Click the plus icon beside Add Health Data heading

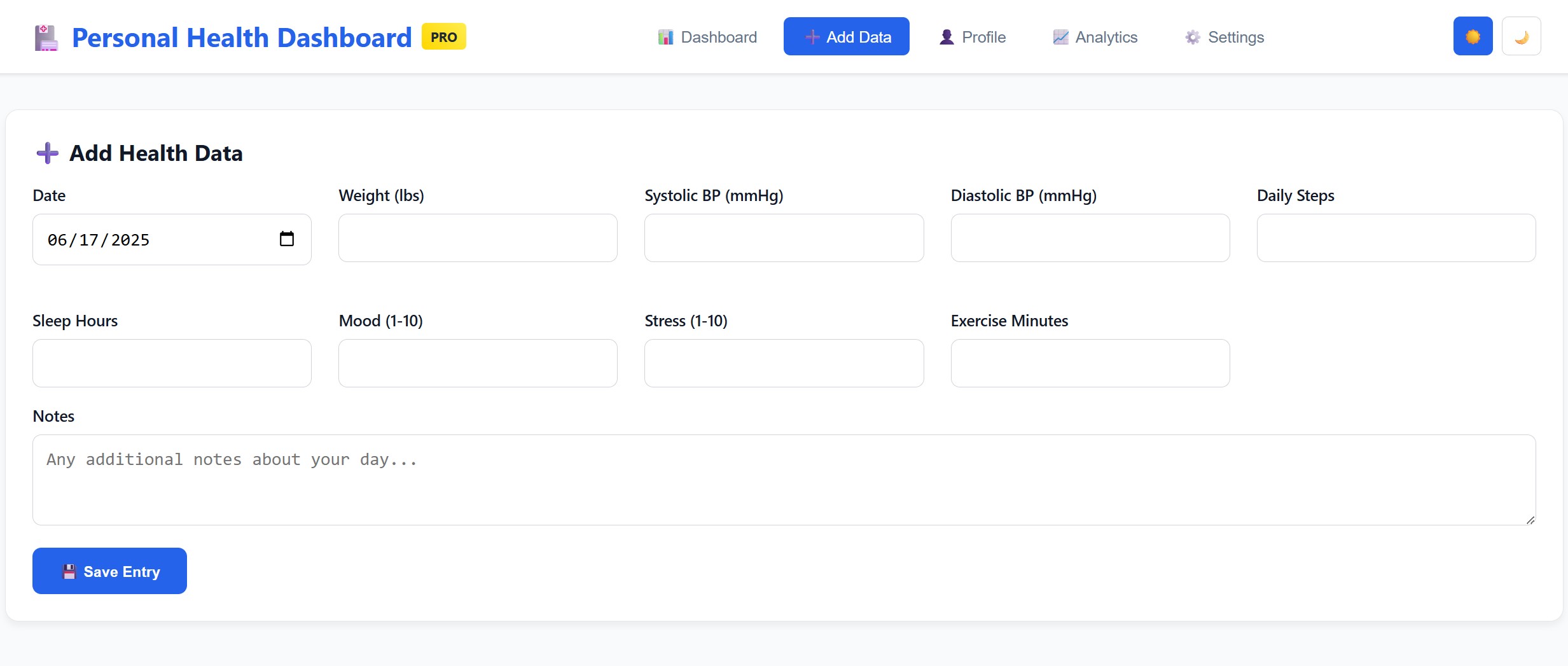click(46, 153)
